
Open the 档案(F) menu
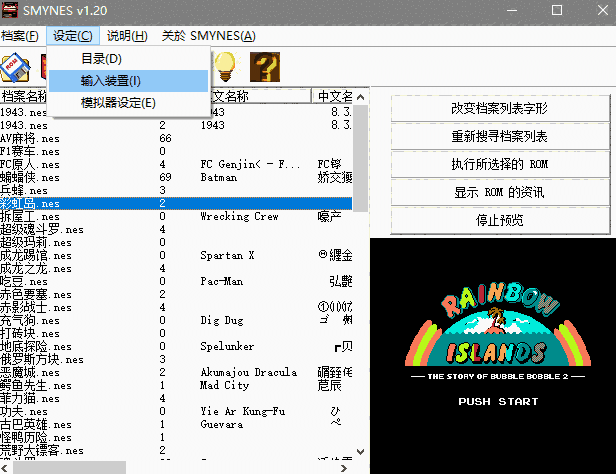(x=20, y=36)
